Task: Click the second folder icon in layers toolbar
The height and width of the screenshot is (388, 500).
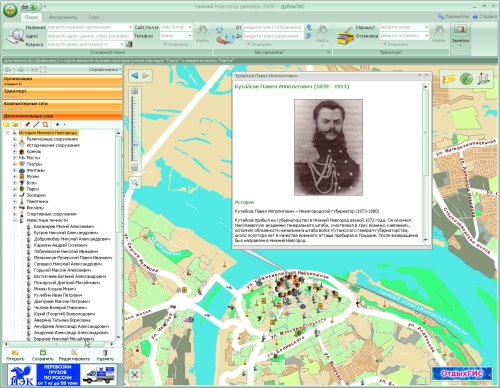Action: coord(15,125)
